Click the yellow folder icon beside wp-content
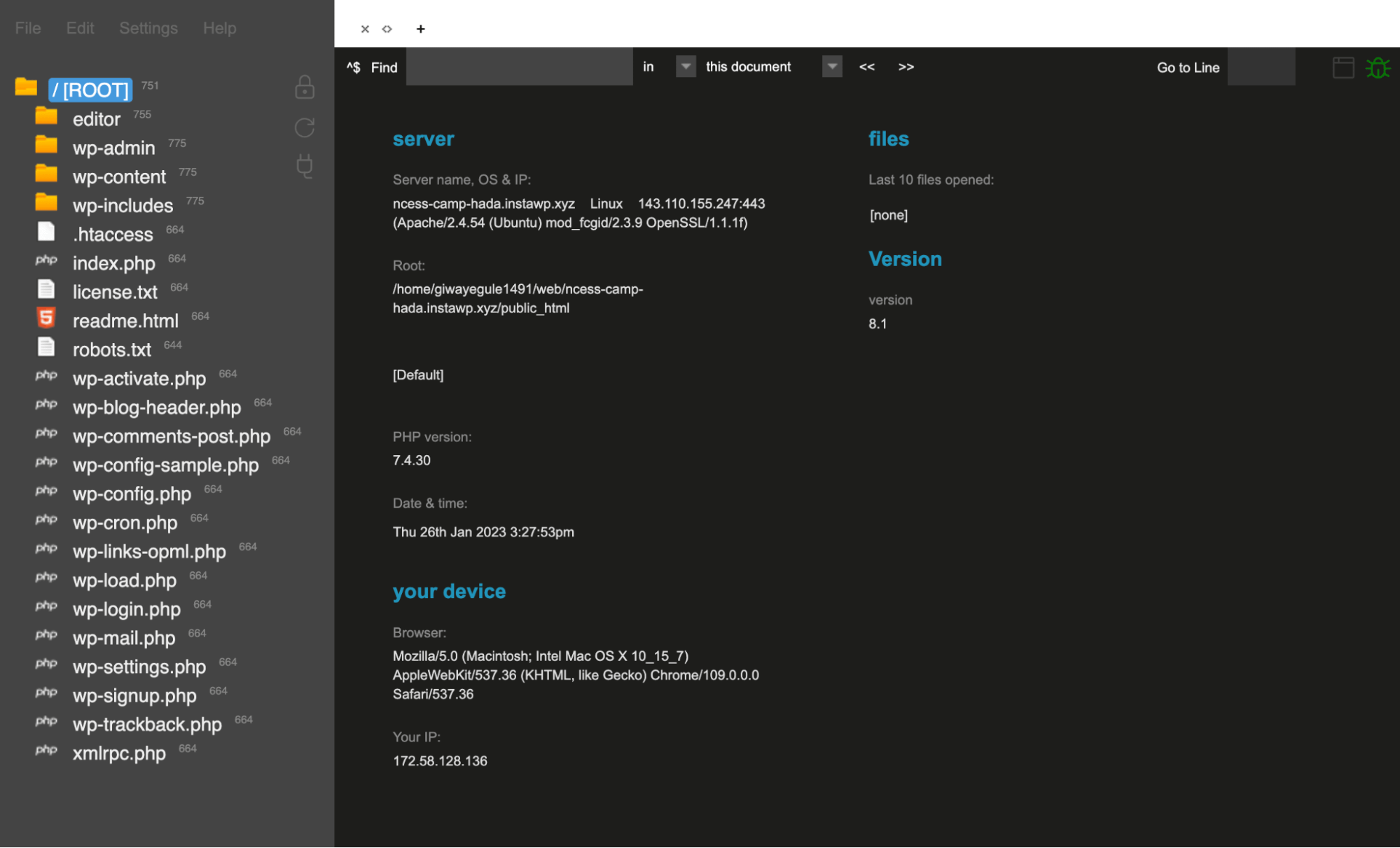 46,173
